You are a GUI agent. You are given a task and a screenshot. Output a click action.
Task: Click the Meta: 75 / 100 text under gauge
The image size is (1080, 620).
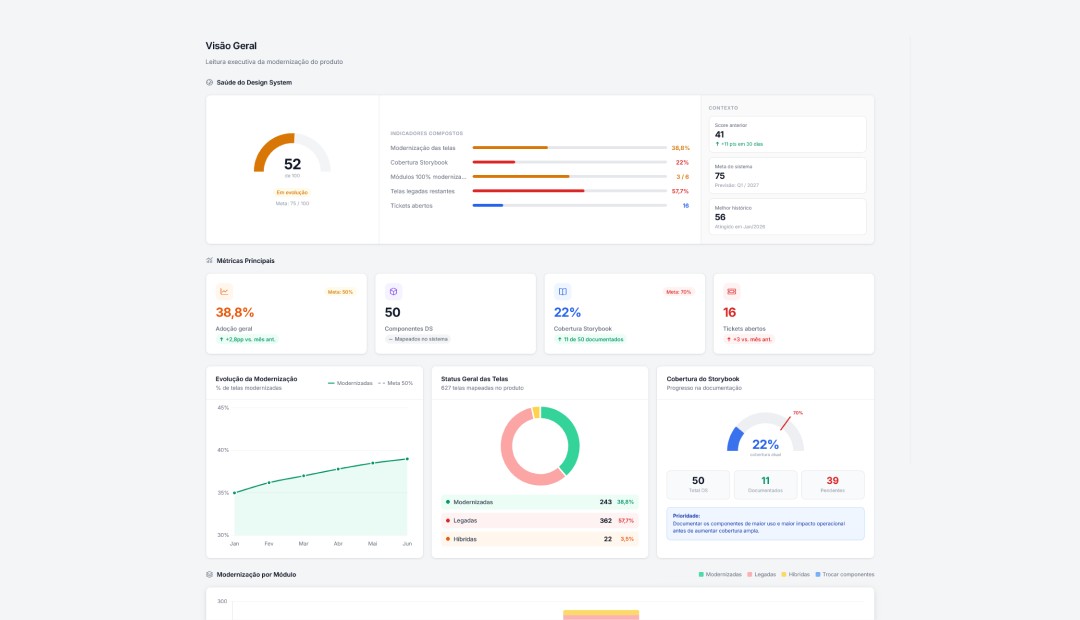(292, 203)
